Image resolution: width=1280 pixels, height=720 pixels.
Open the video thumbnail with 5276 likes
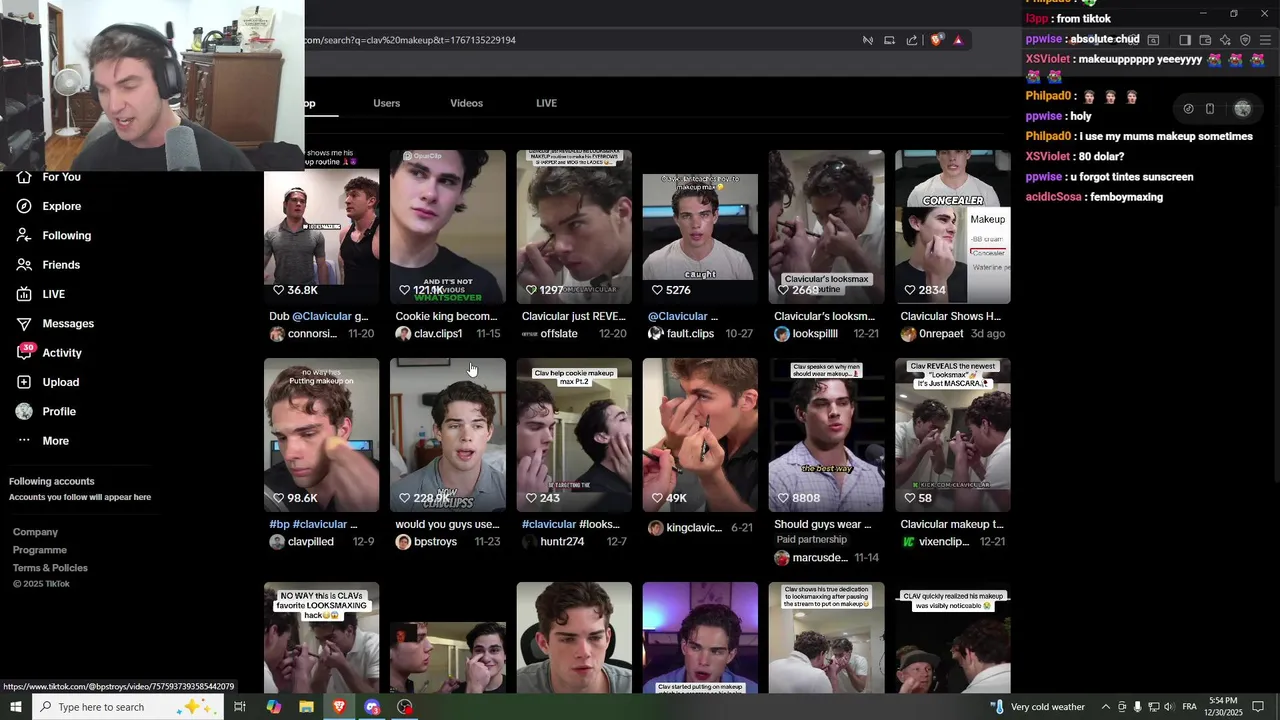[700, 226]
